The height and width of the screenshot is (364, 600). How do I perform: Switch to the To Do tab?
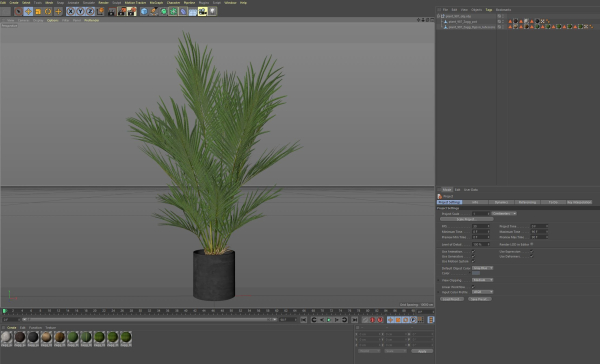click(553, 202)
